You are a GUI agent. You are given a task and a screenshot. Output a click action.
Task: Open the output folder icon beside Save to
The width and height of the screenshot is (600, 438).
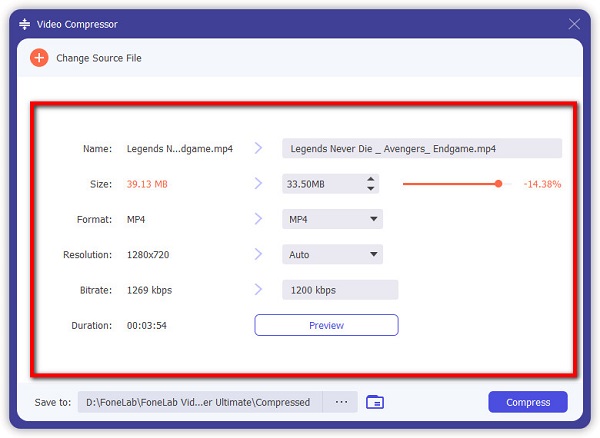[x=375, y=402]
